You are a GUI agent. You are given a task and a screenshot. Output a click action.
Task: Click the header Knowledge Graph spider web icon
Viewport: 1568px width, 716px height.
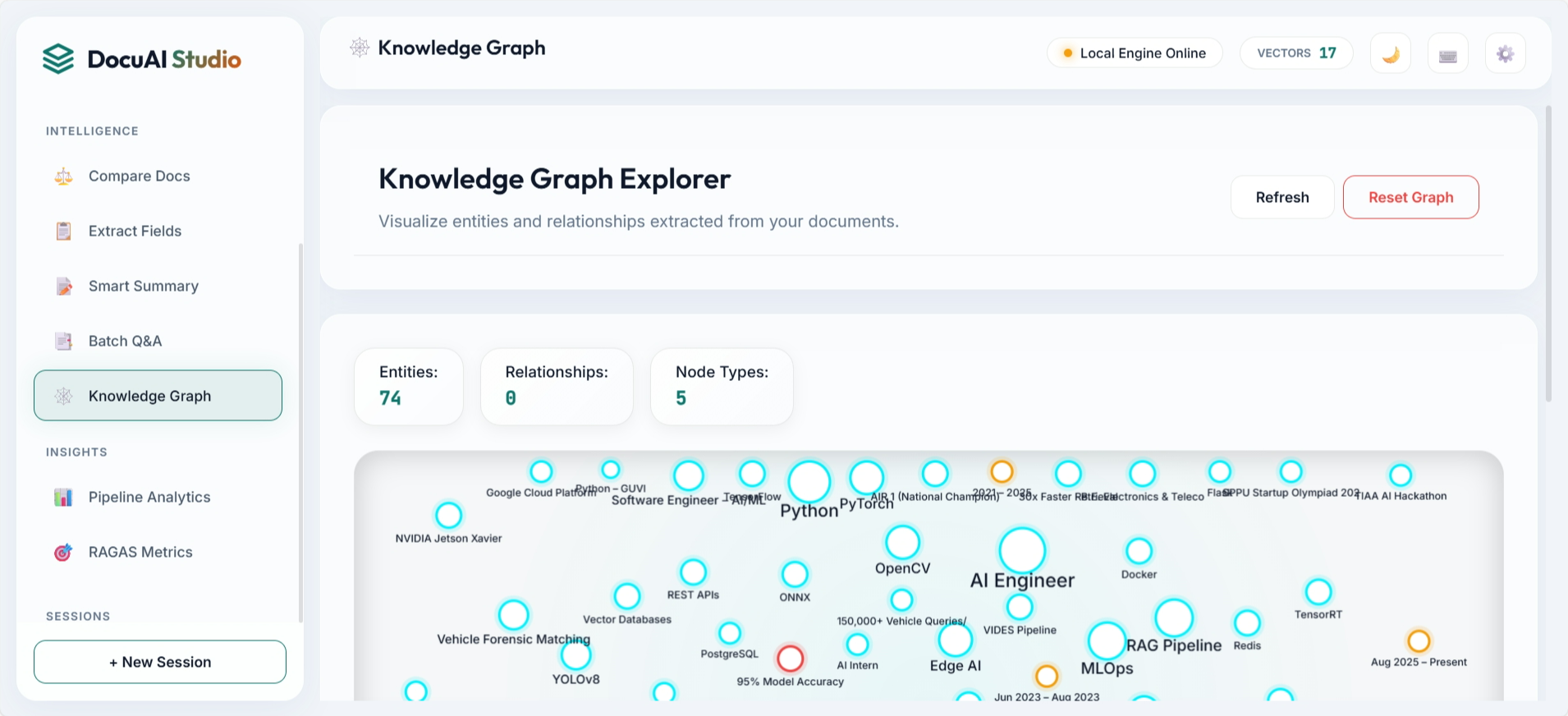(x=360, y=48)
